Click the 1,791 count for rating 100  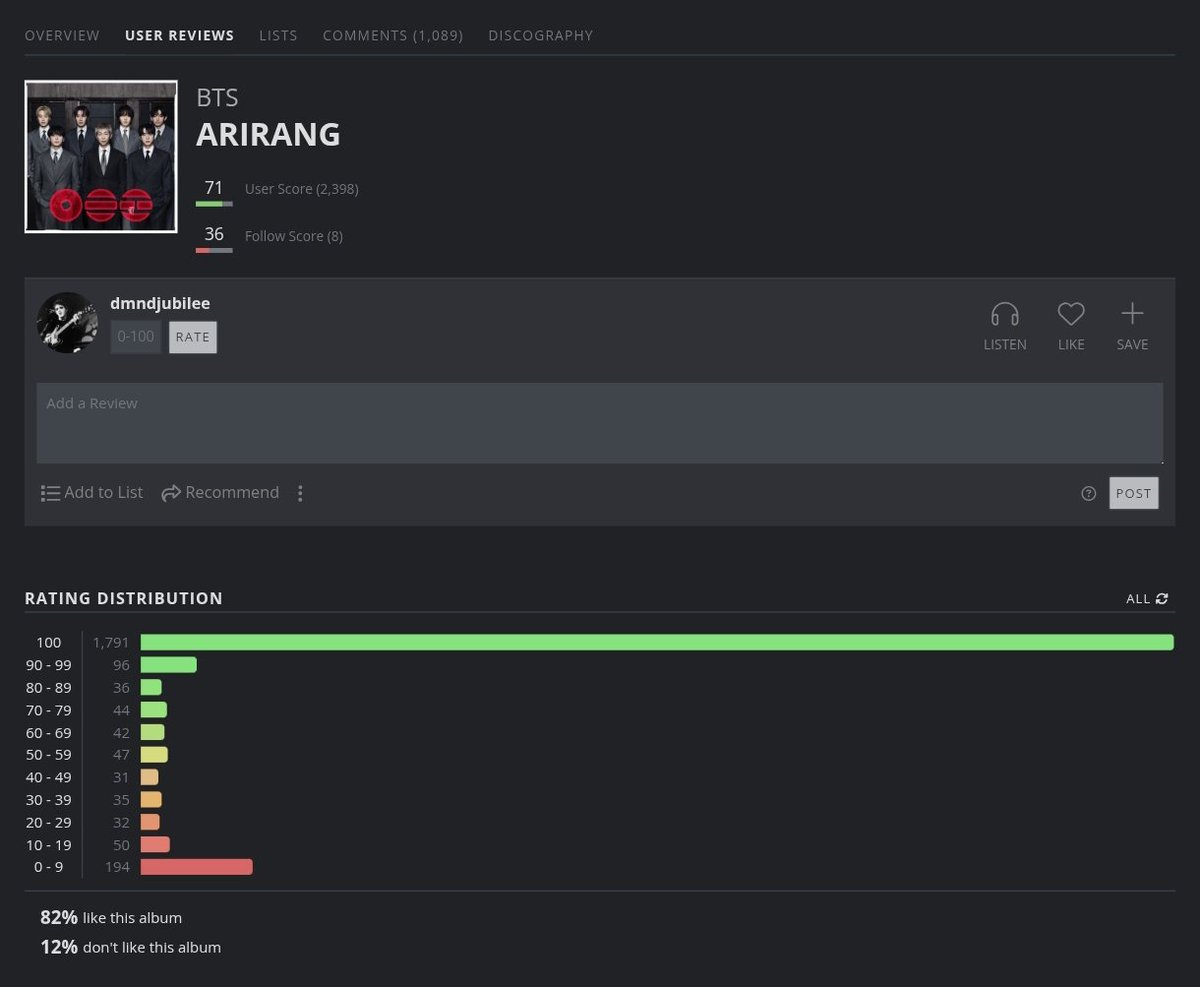pyautogui.click(x=111, y=642)
